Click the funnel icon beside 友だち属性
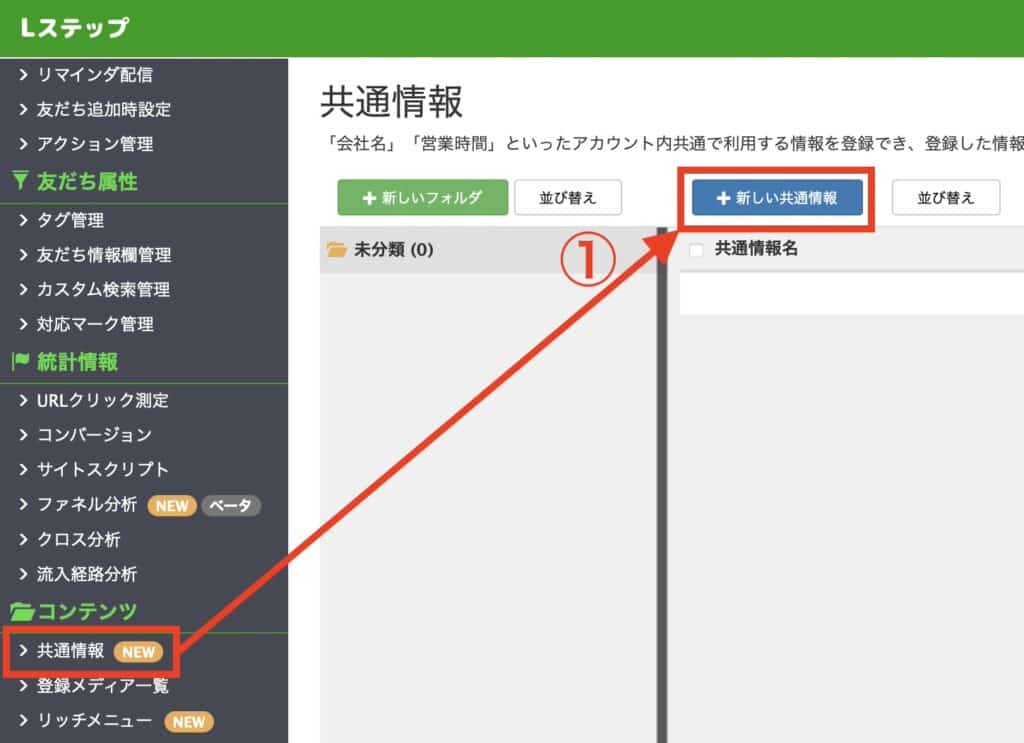The width and height of the screenshot is (1024, 743). pos(20,182)
